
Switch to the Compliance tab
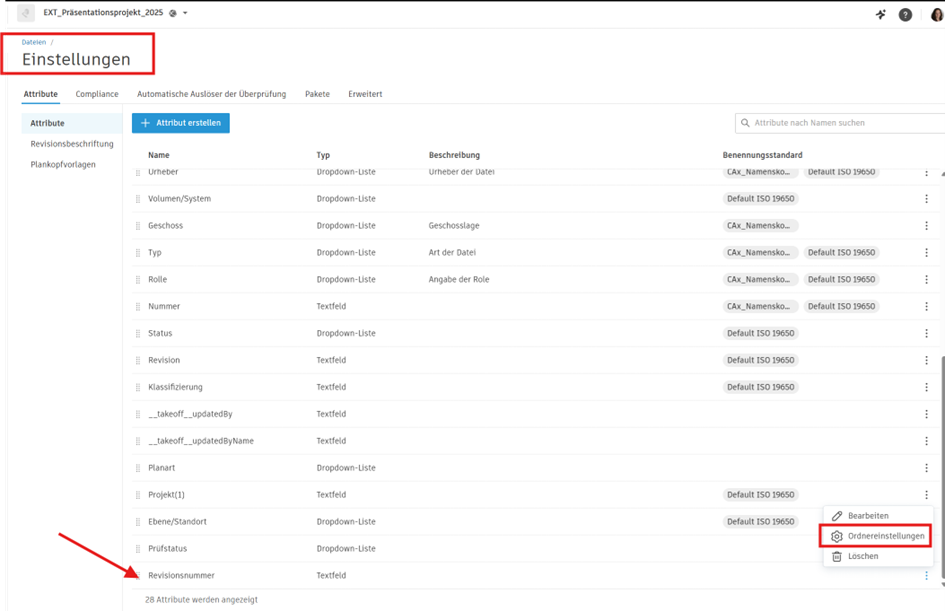click(97, 94)
